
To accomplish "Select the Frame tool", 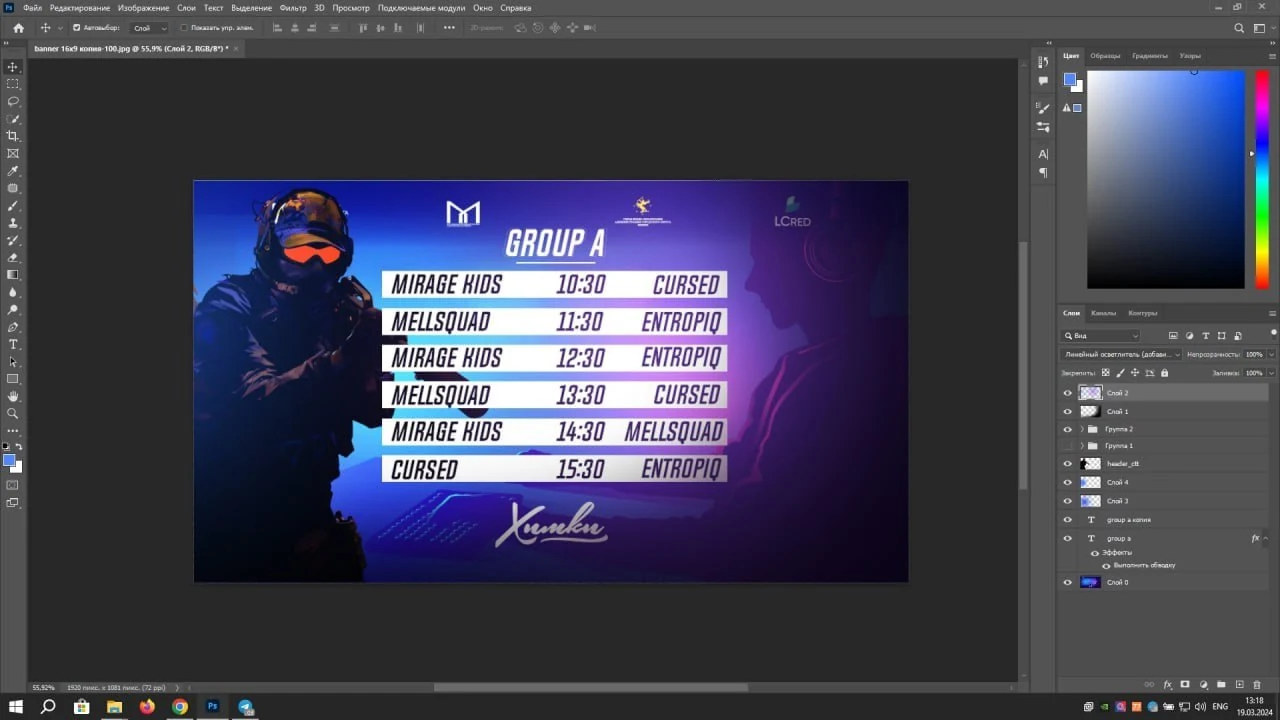I will click(13, 153).
